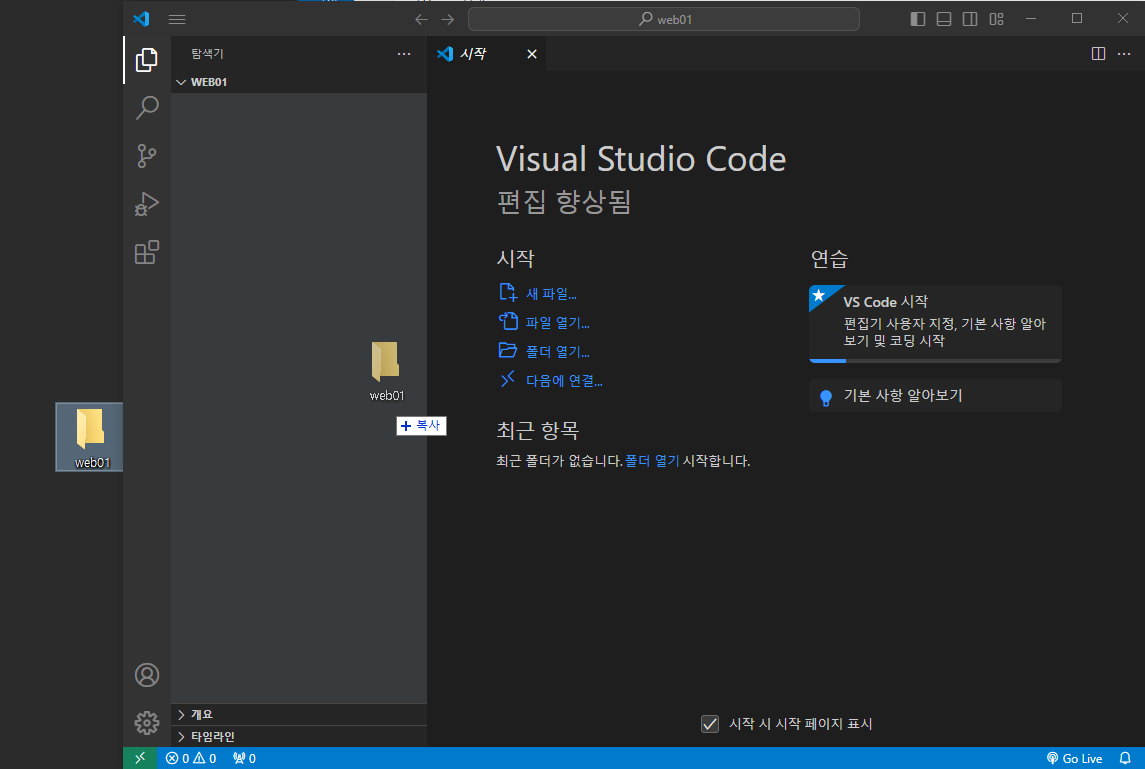This screenshot has width=1145, height=769.
Task: Open the hamburger application menu
Action: [x=177, y=20]
